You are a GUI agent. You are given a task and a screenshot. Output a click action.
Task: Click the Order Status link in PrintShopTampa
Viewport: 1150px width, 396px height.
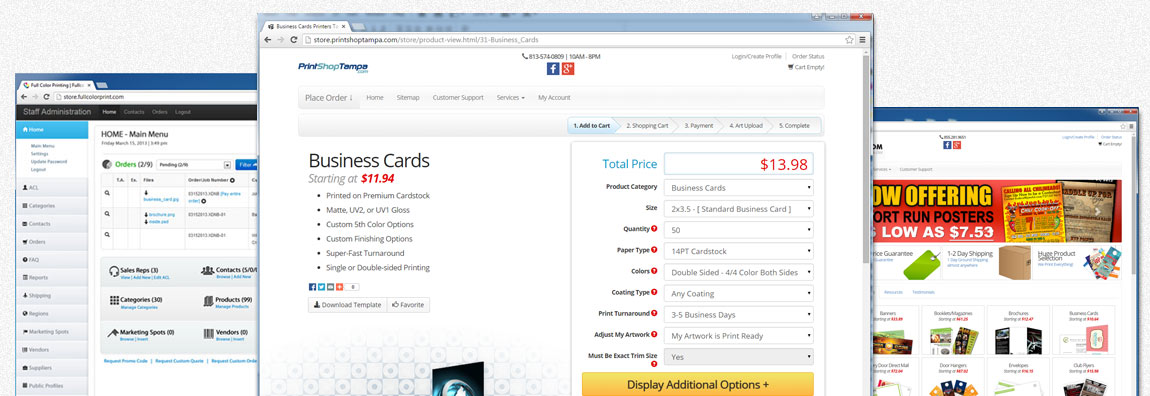807,56
